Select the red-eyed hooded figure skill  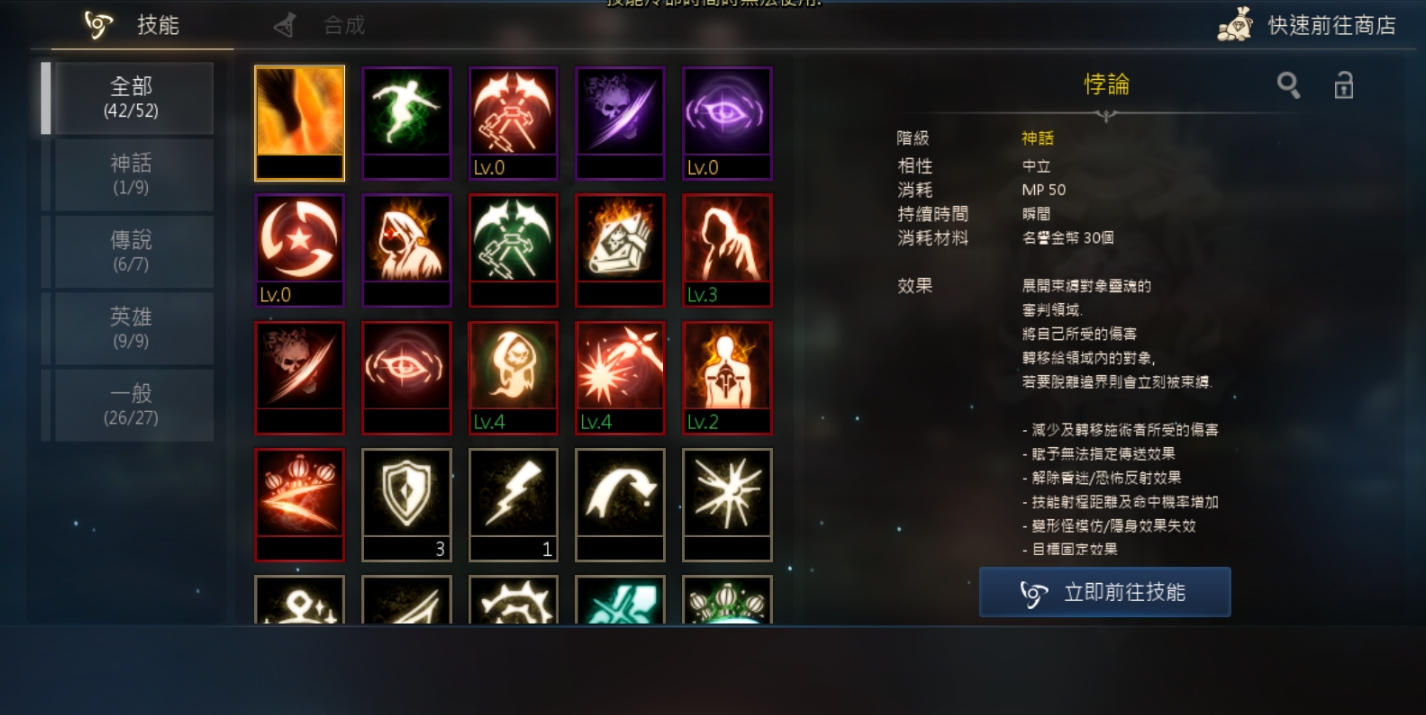pyautogui.click(x=406, y=250)
